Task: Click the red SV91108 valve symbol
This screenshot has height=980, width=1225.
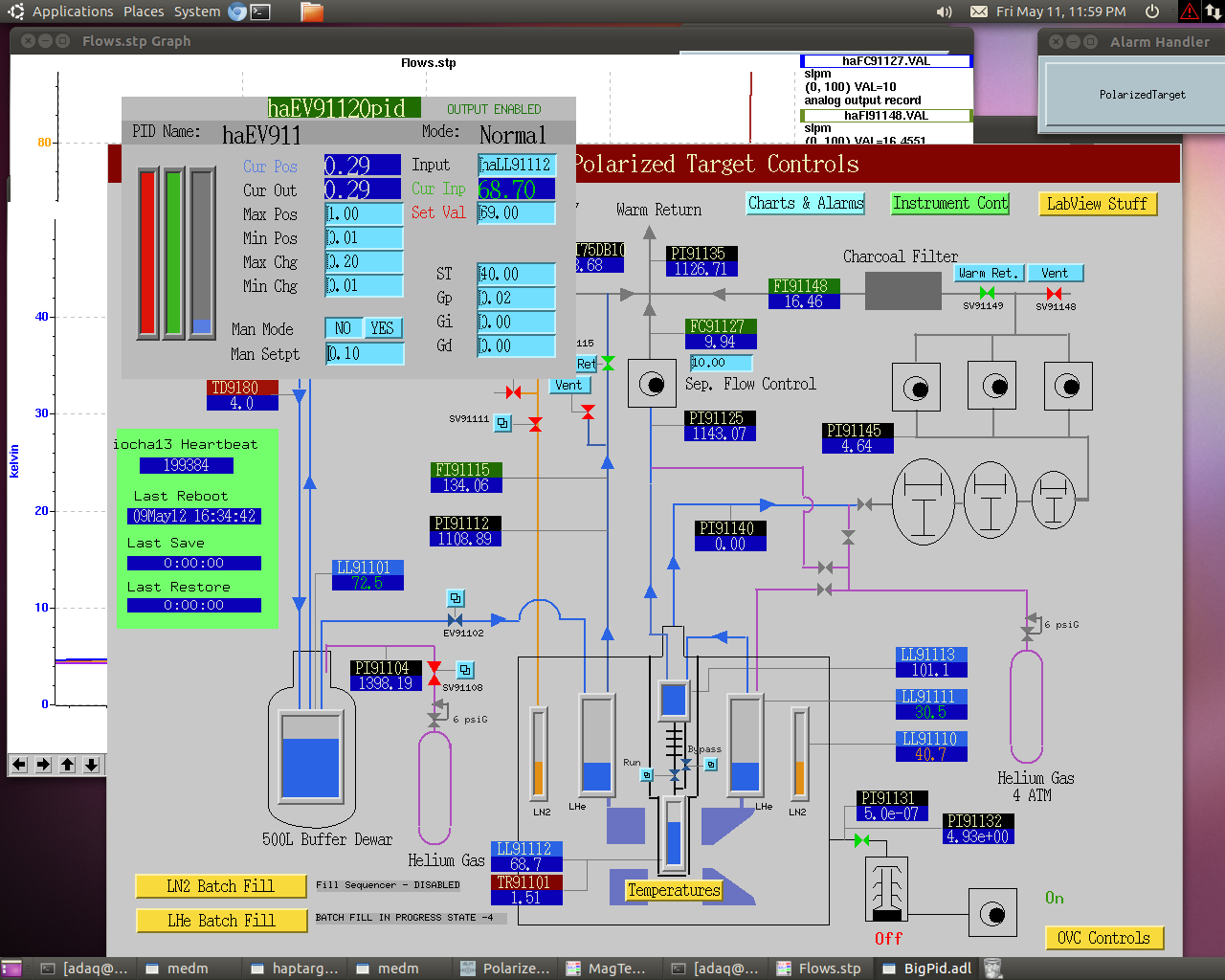Action: 434,673
